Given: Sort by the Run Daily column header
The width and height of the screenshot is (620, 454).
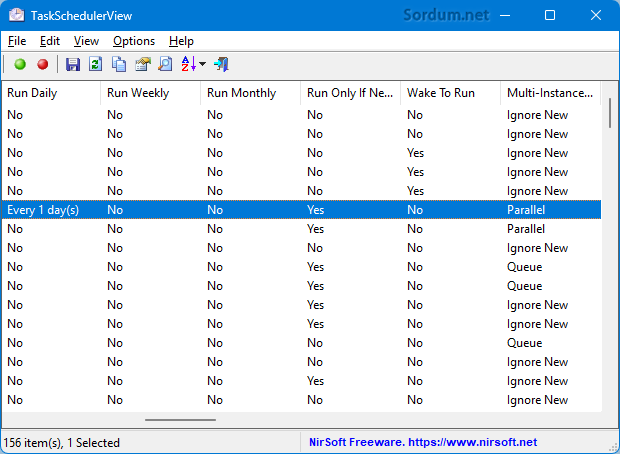Looking at the screenshot, I should [x=51, y=93].
